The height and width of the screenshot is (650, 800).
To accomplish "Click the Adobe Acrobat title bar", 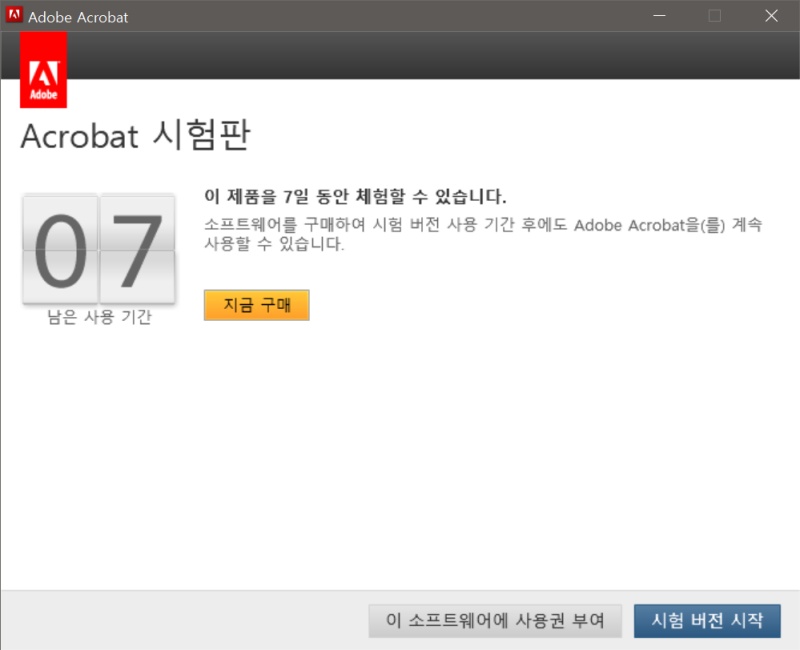I will (x=350, y=16).
